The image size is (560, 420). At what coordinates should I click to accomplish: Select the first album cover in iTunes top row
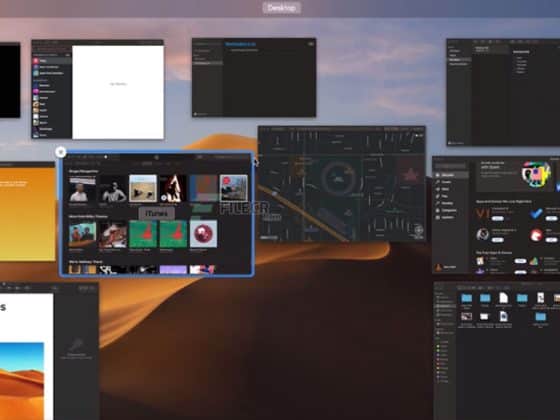(82, 189)
